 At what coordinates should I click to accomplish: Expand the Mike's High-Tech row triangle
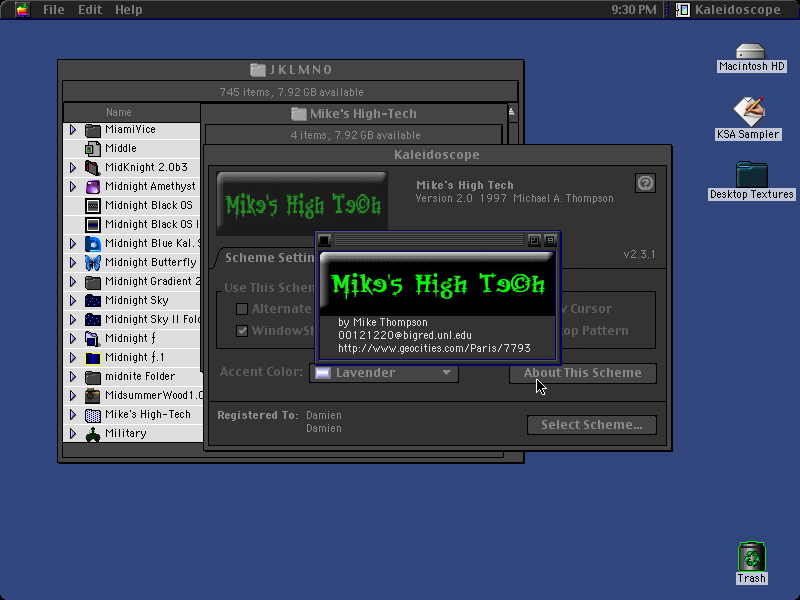73,414
